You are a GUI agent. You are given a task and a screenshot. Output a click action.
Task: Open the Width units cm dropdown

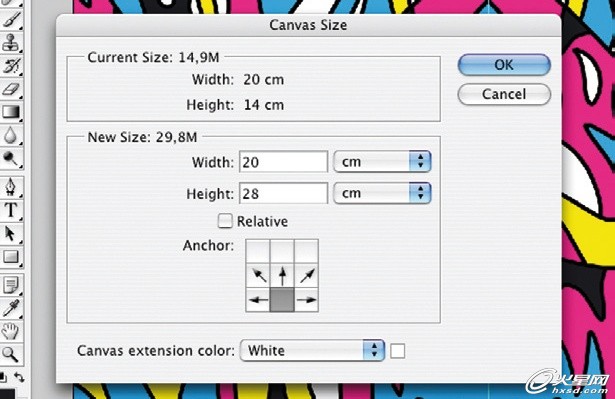pos(382,162)
